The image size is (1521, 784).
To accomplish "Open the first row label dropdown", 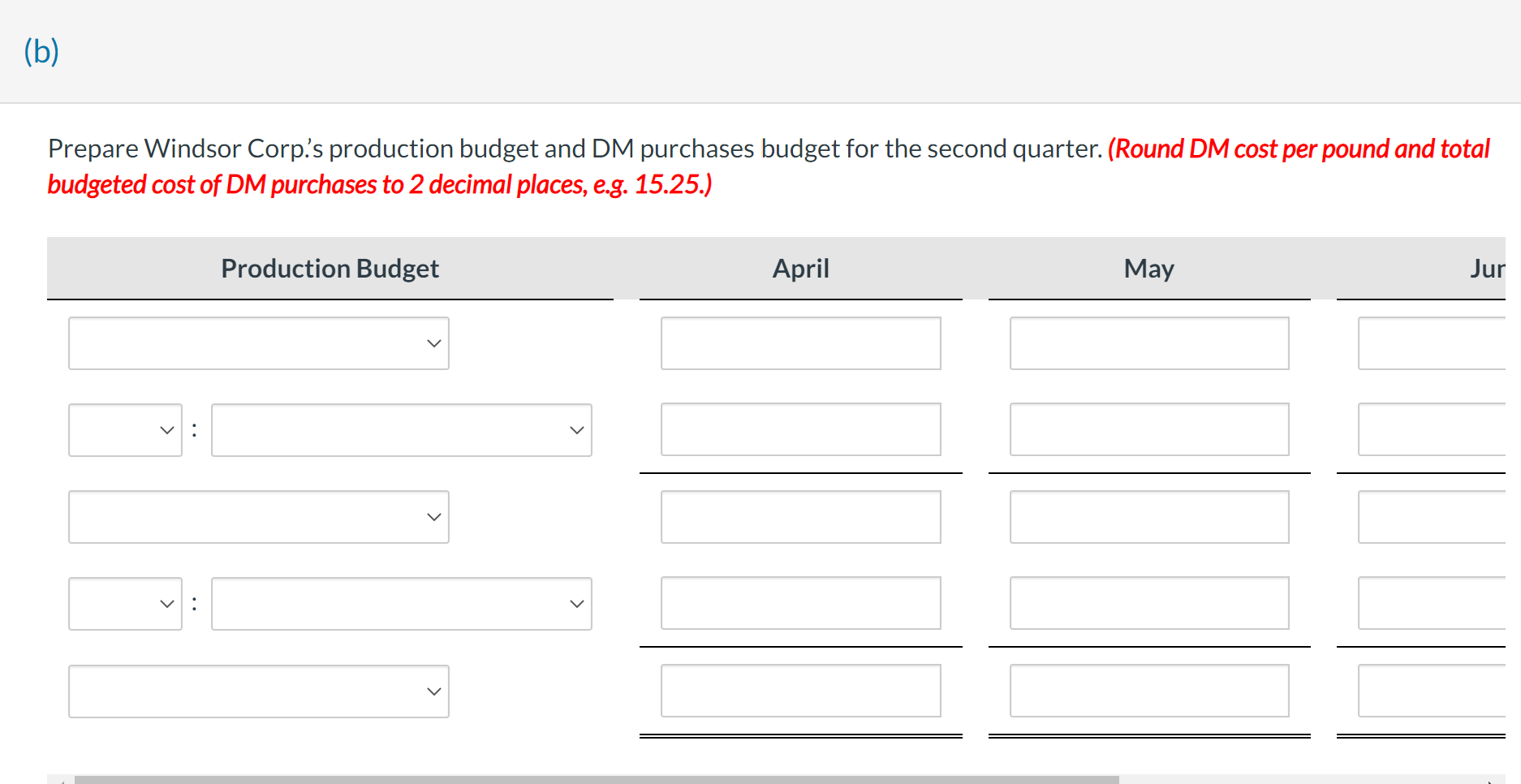I will point(259,343).
